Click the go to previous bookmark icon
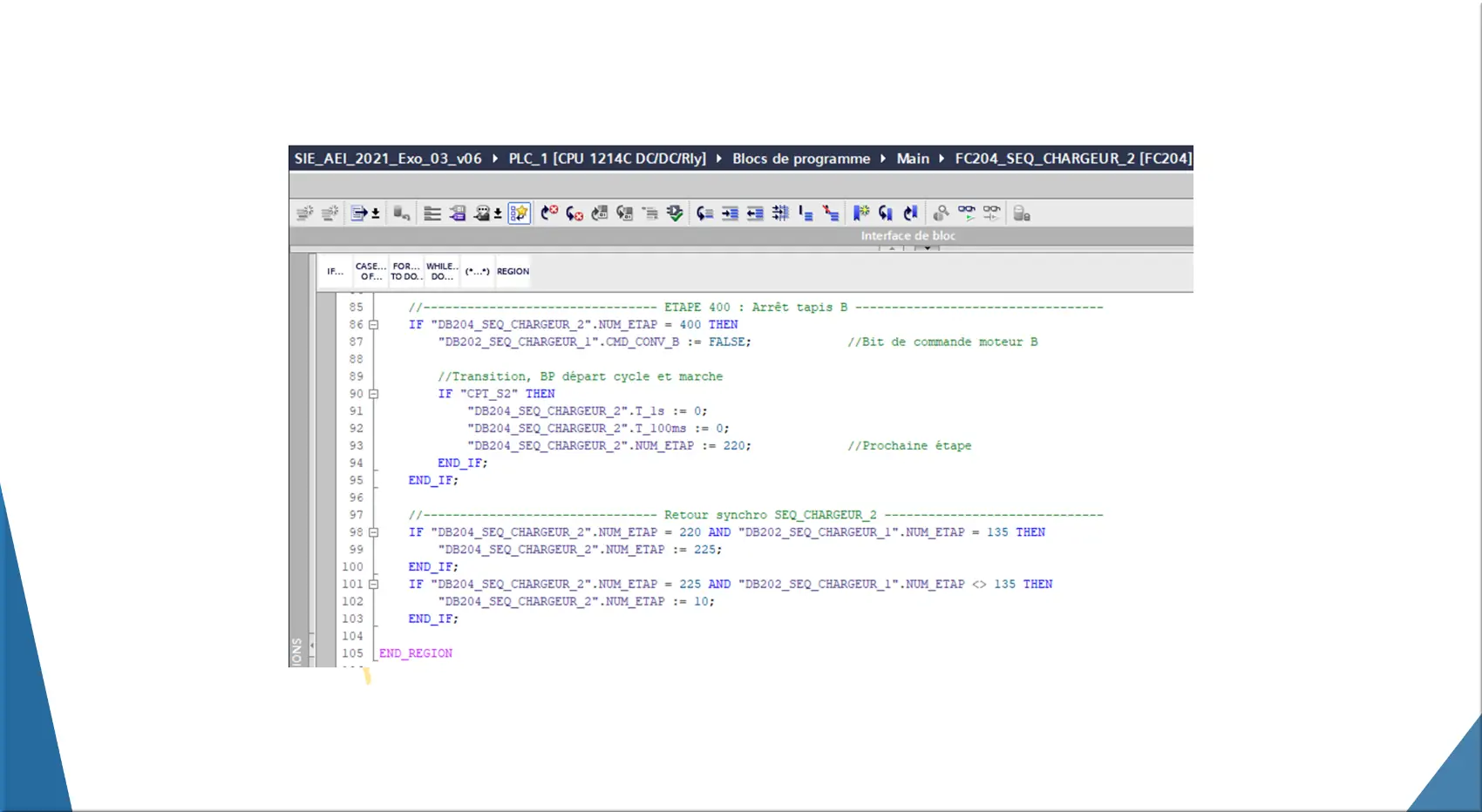Screen dimensions: 1482x812 pyautogui.click(x=886, y=213)
